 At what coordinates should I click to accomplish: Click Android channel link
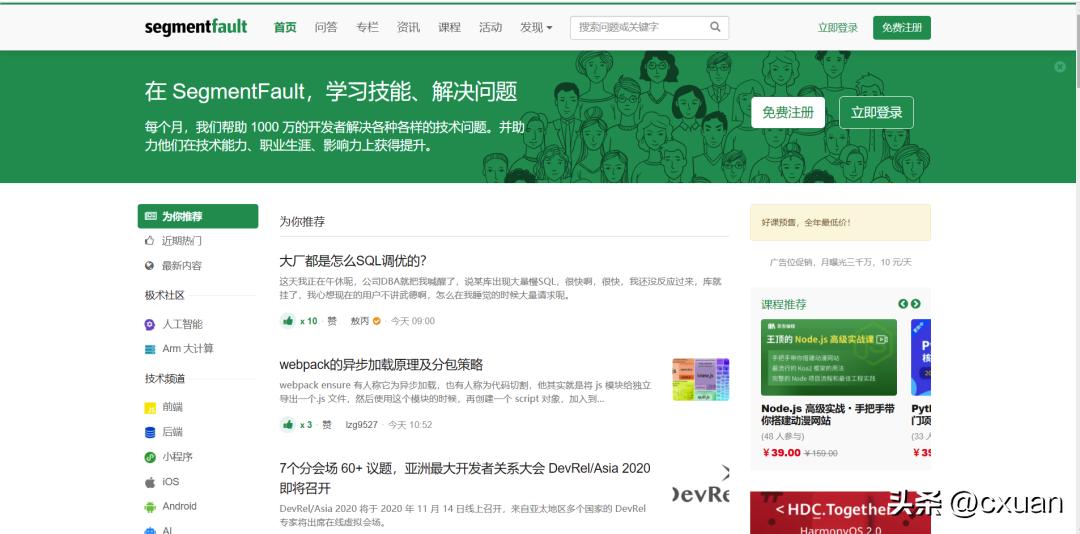[x=179, y=506]
